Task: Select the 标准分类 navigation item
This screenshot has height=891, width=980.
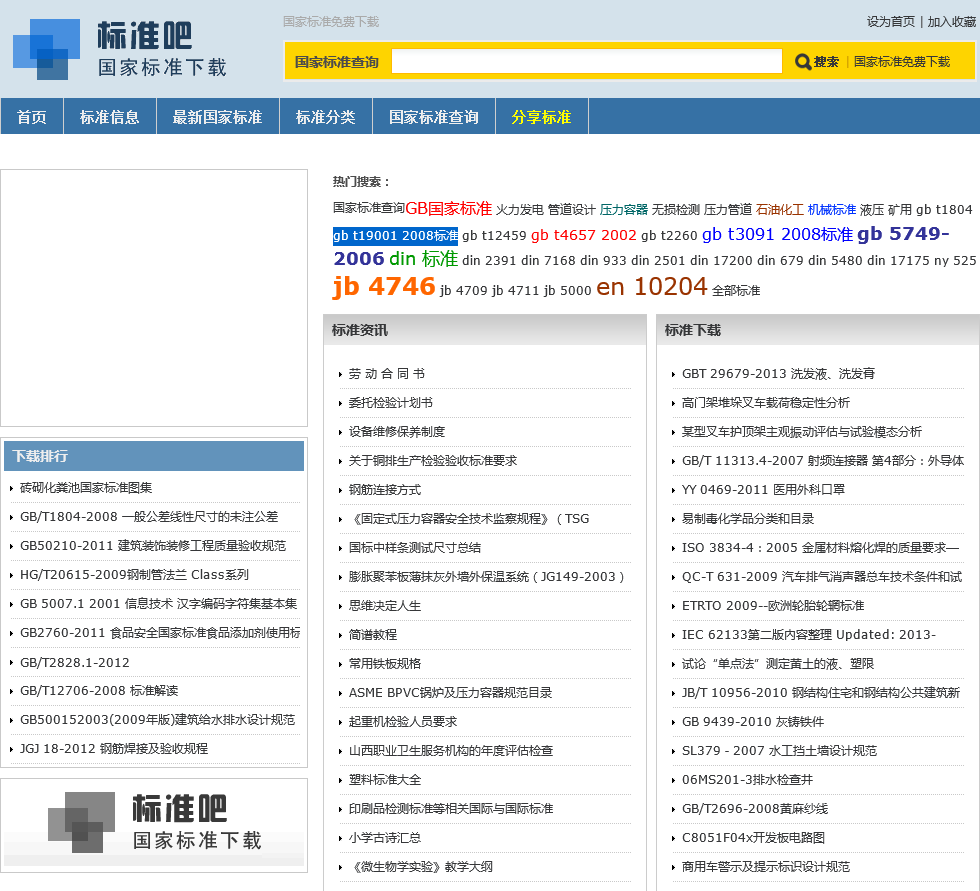Action: click(325, 117)
